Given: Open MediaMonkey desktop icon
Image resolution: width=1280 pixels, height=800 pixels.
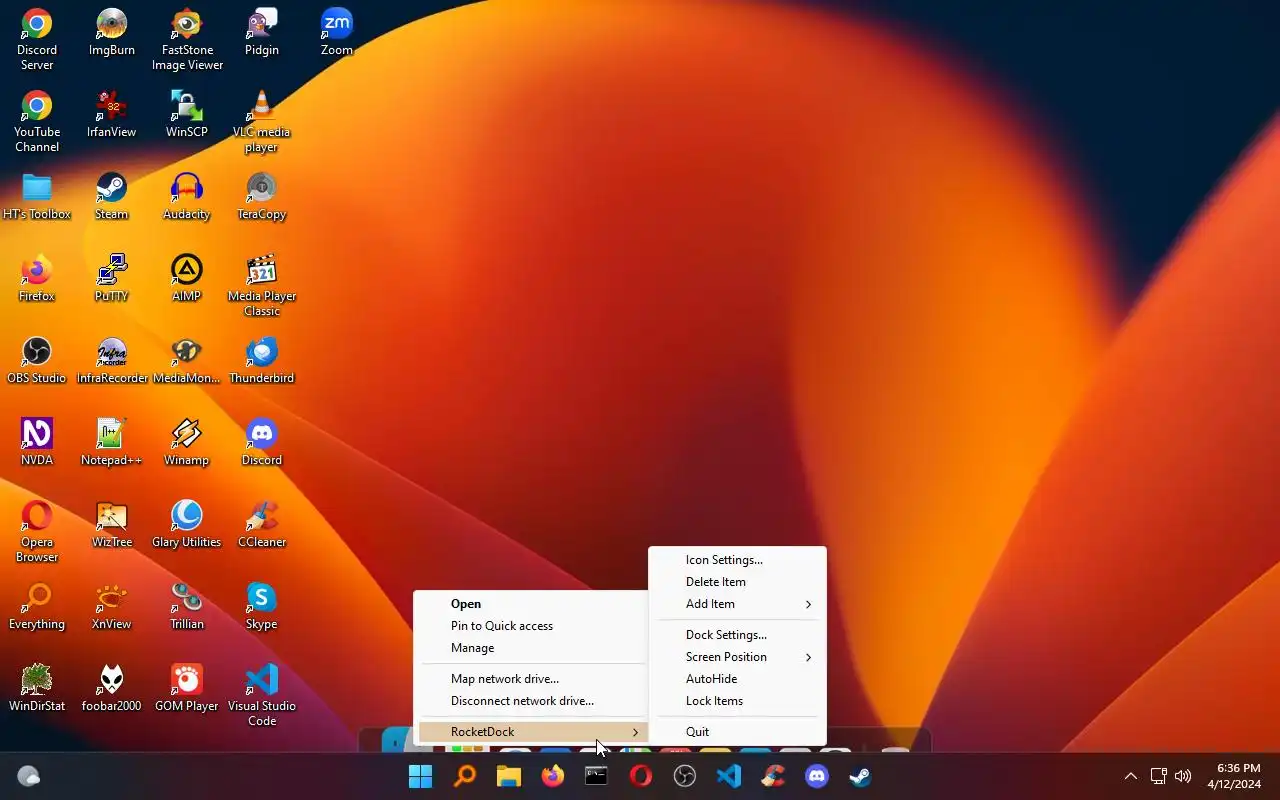Looking at the screenshot, I should pyautogui.click(x=187, y=360).
